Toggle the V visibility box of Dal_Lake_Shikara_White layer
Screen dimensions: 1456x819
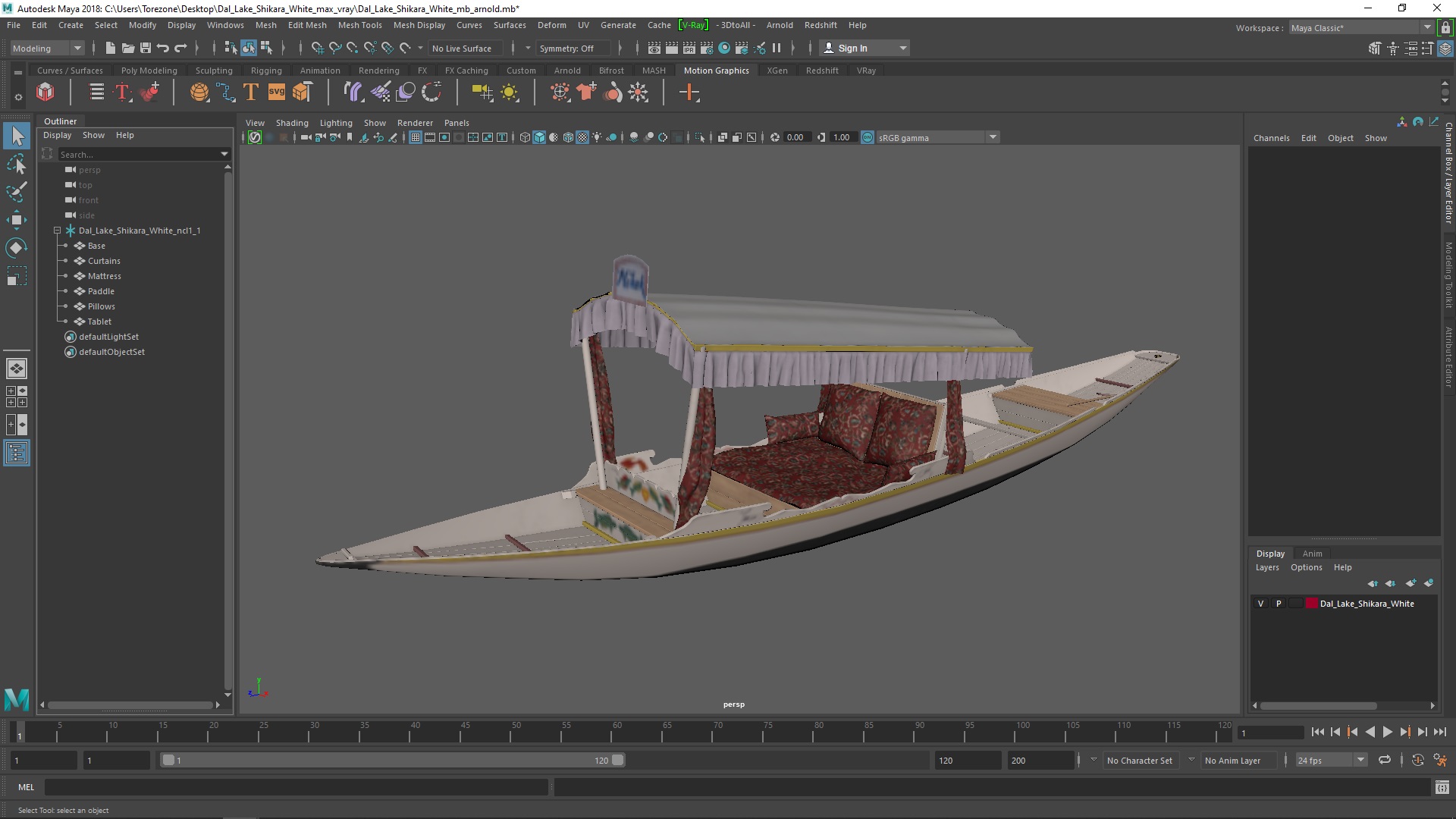point(1260,604)
